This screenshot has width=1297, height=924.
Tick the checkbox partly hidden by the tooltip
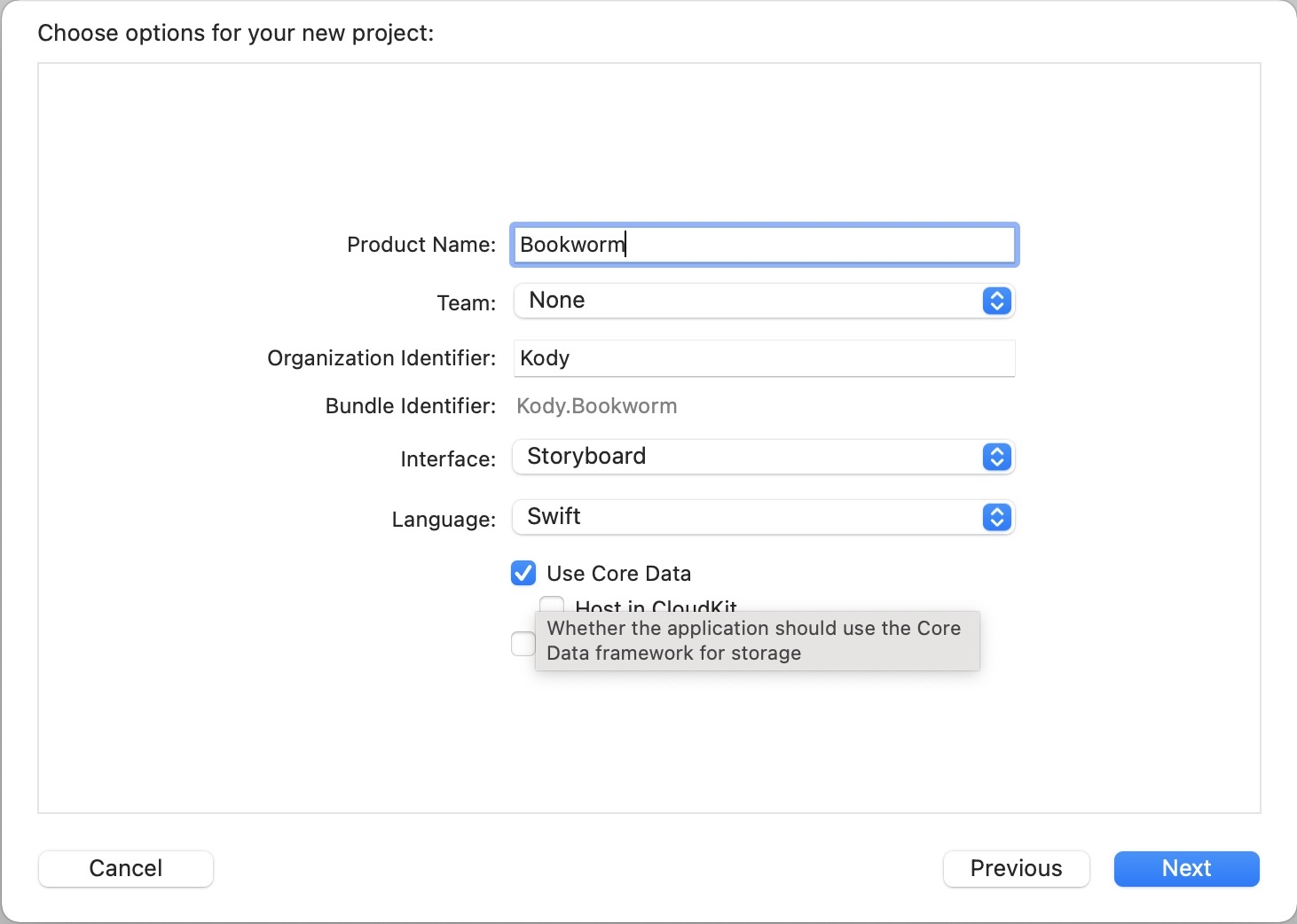(523, 644)
